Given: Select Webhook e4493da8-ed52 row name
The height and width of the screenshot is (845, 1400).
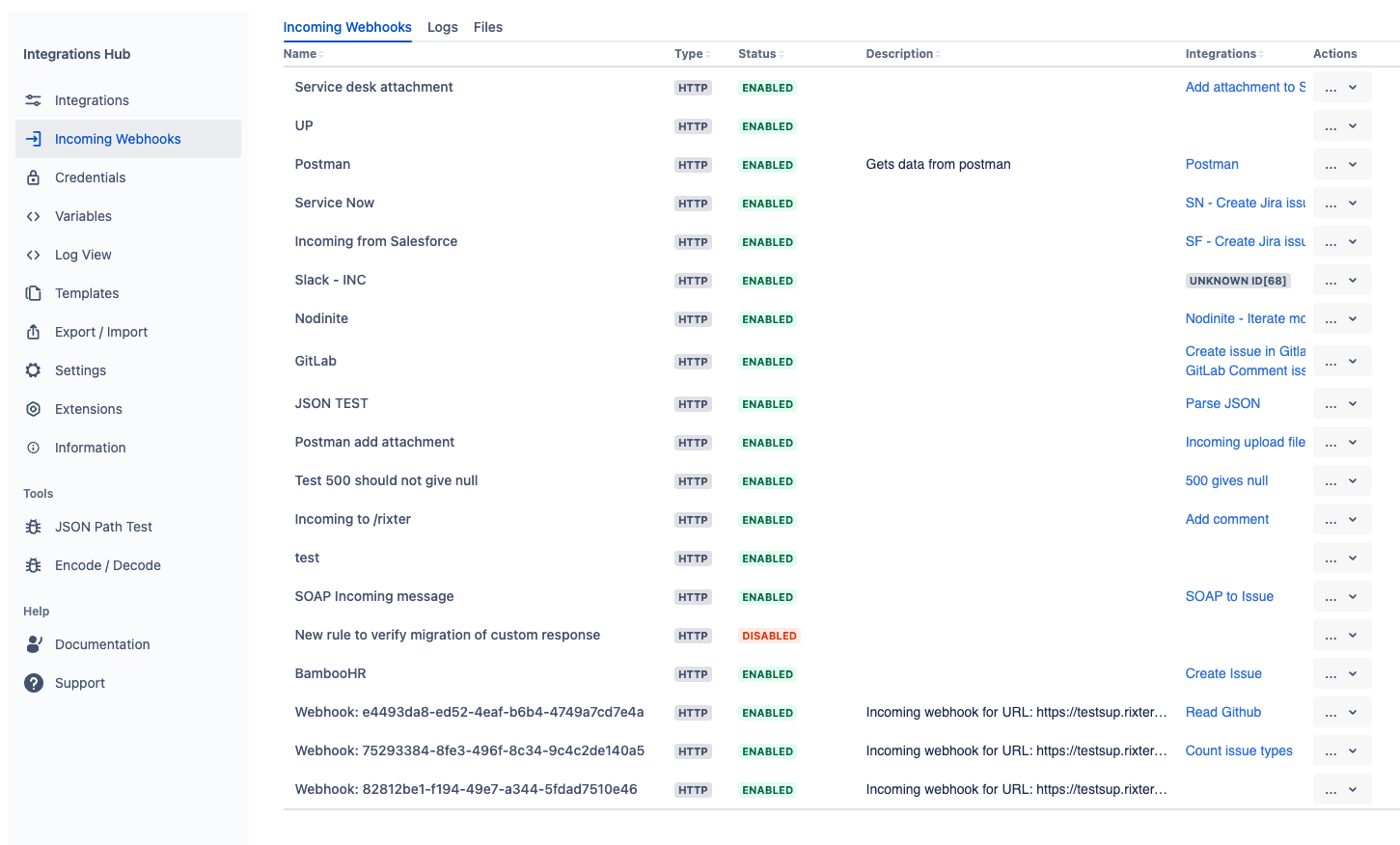Looking at the screenshot, I should [x=469, y=712].
